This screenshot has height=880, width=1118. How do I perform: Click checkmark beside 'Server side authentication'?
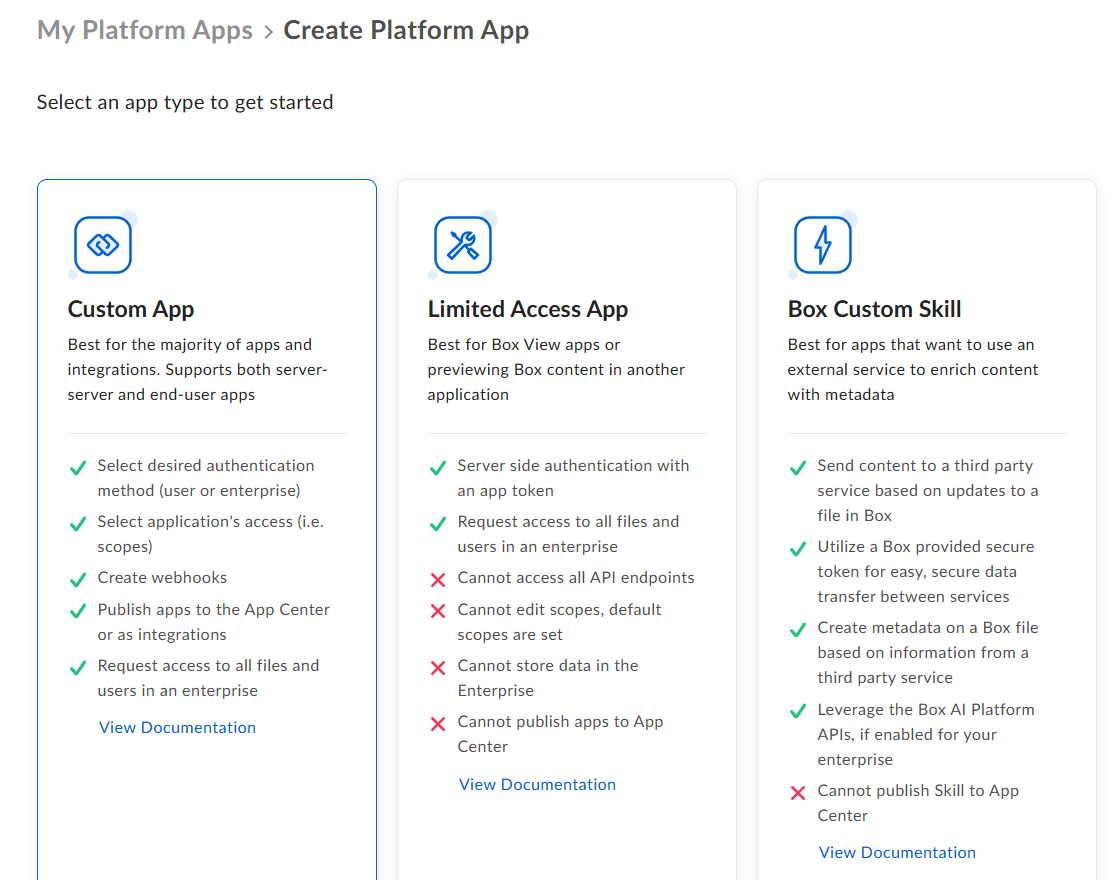tap(439, 468)
